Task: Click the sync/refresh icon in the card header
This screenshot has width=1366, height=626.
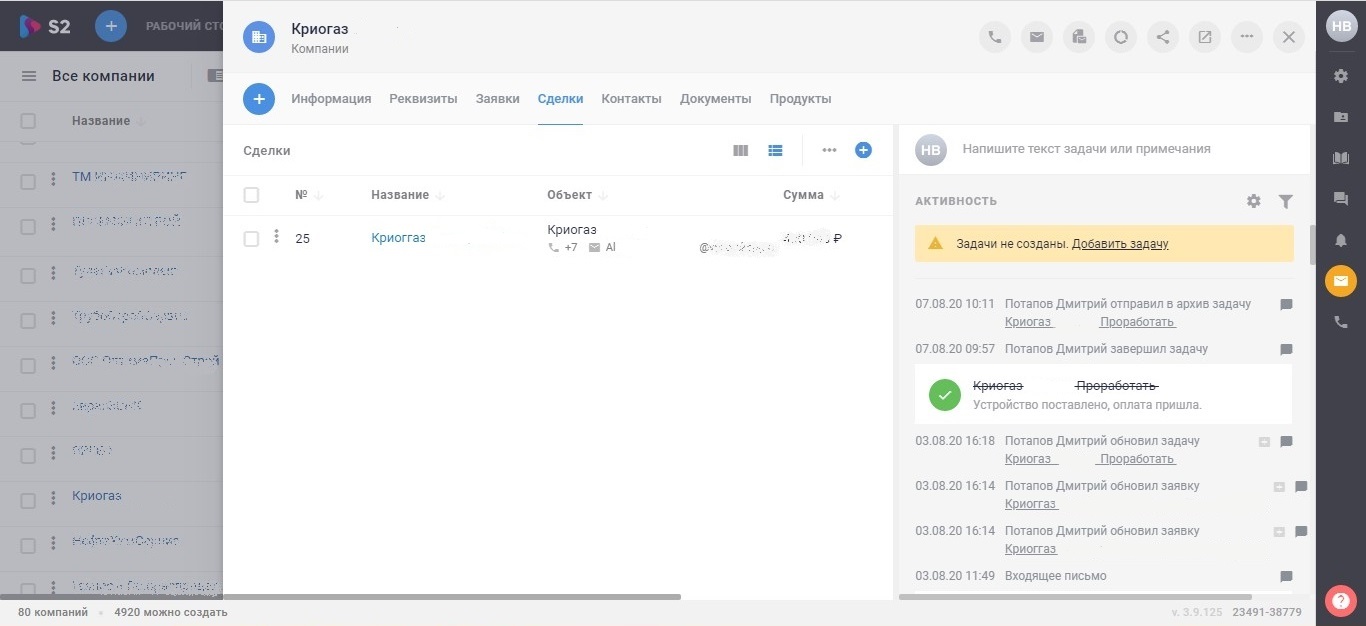Action: tap(1121, 36)
